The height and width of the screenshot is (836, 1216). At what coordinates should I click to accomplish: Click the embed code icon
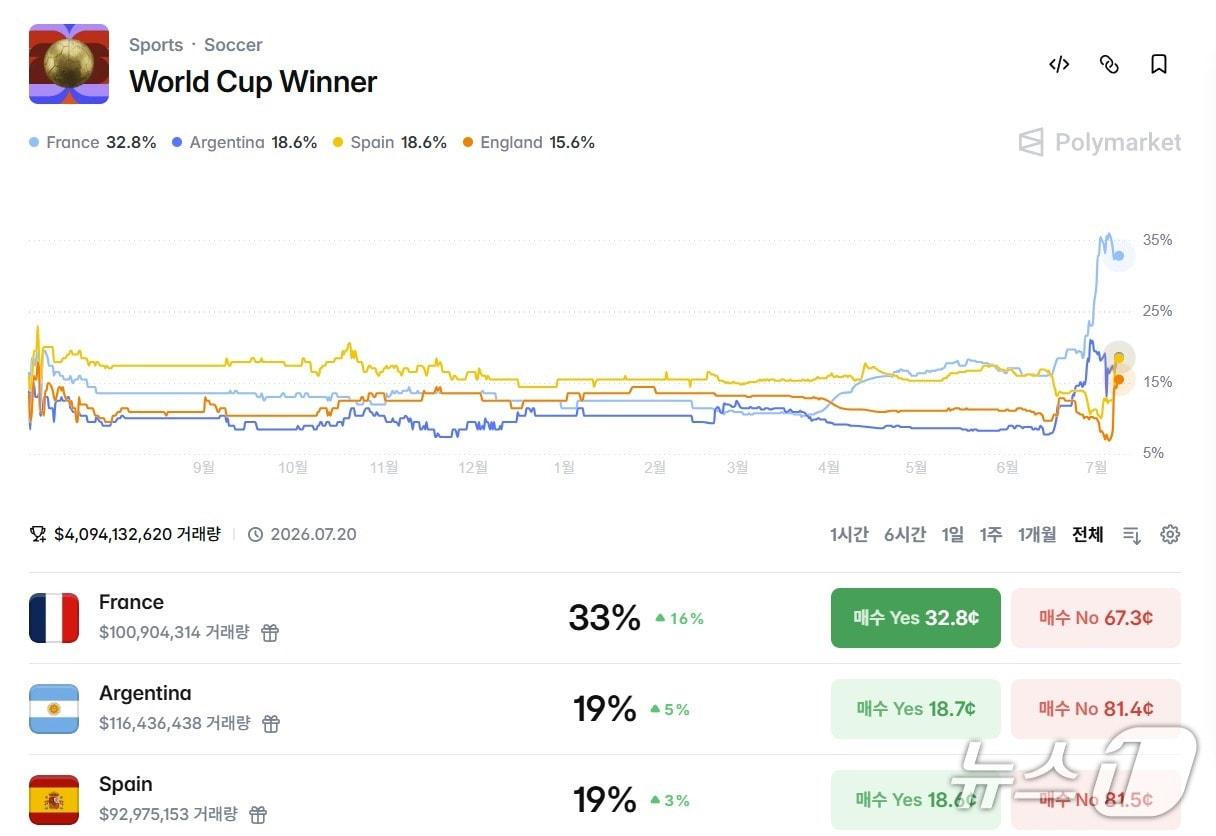[1059, 65]
